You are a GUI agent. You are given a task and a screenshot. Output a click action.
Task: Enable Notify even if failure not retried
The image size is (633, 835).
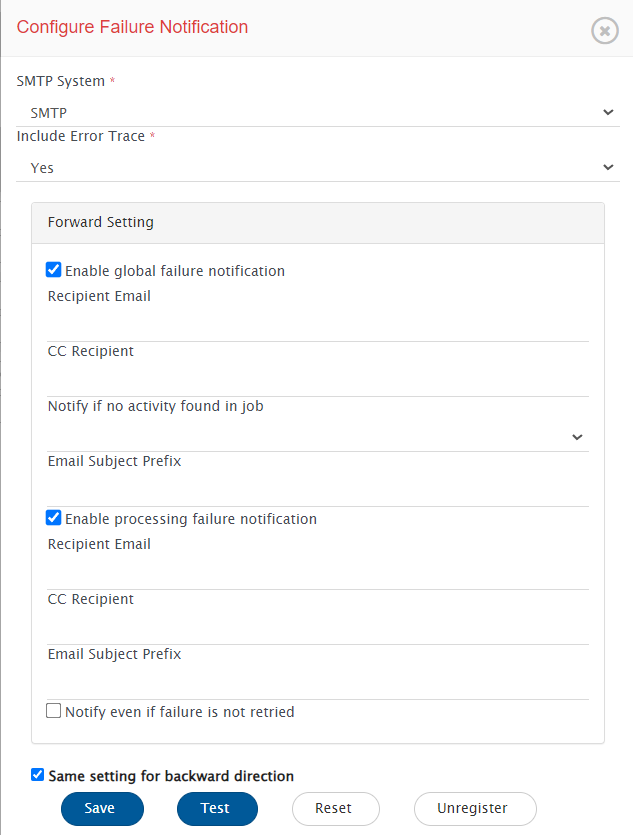click(x=54, y=711)
